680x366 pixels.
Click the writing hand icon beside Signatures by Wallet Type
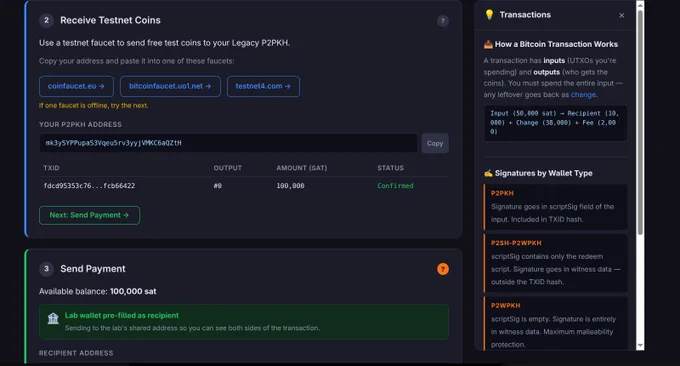click(488, 173)
